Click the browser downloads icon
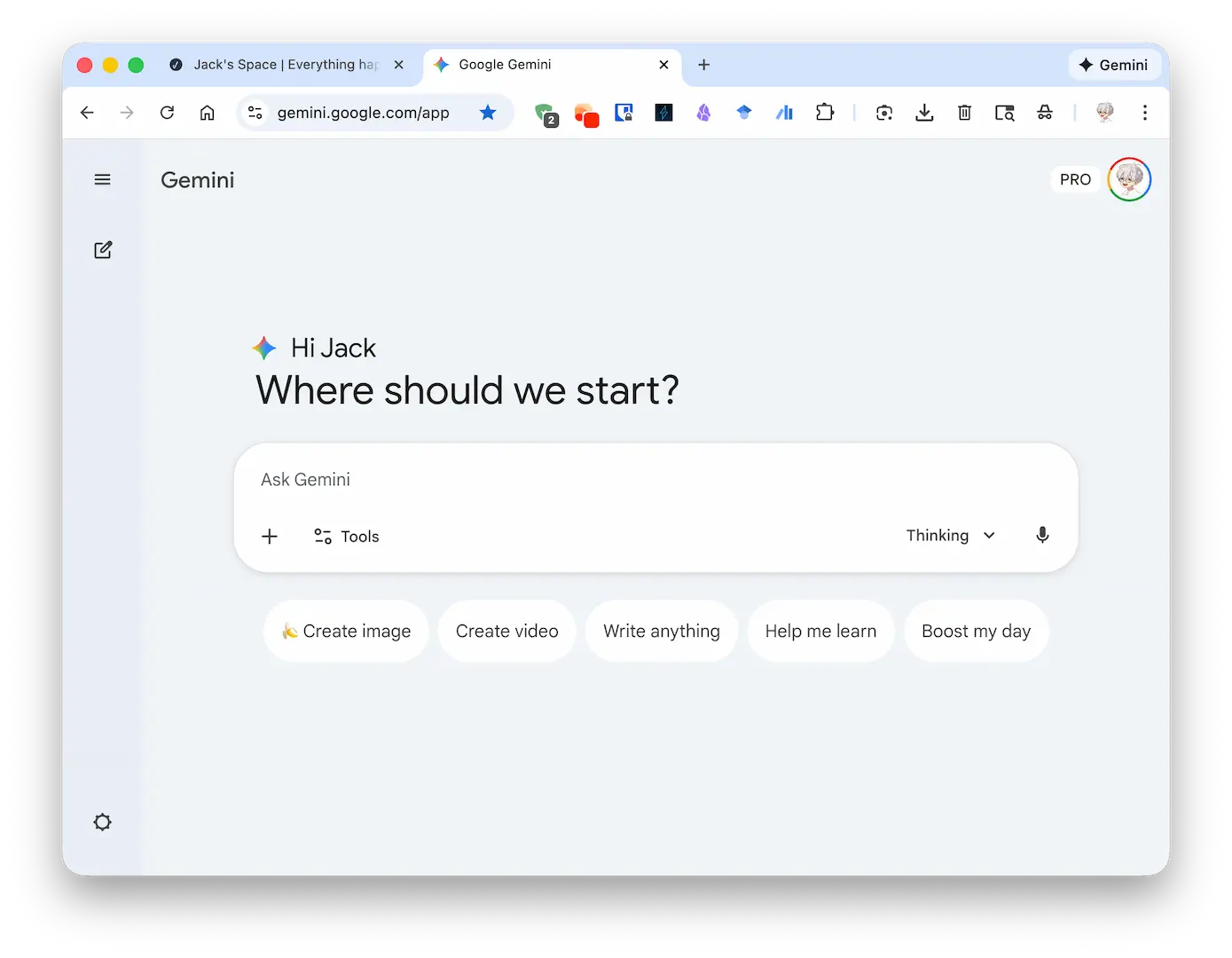The width and height of the screenshot is (1232, 958). 924,113
